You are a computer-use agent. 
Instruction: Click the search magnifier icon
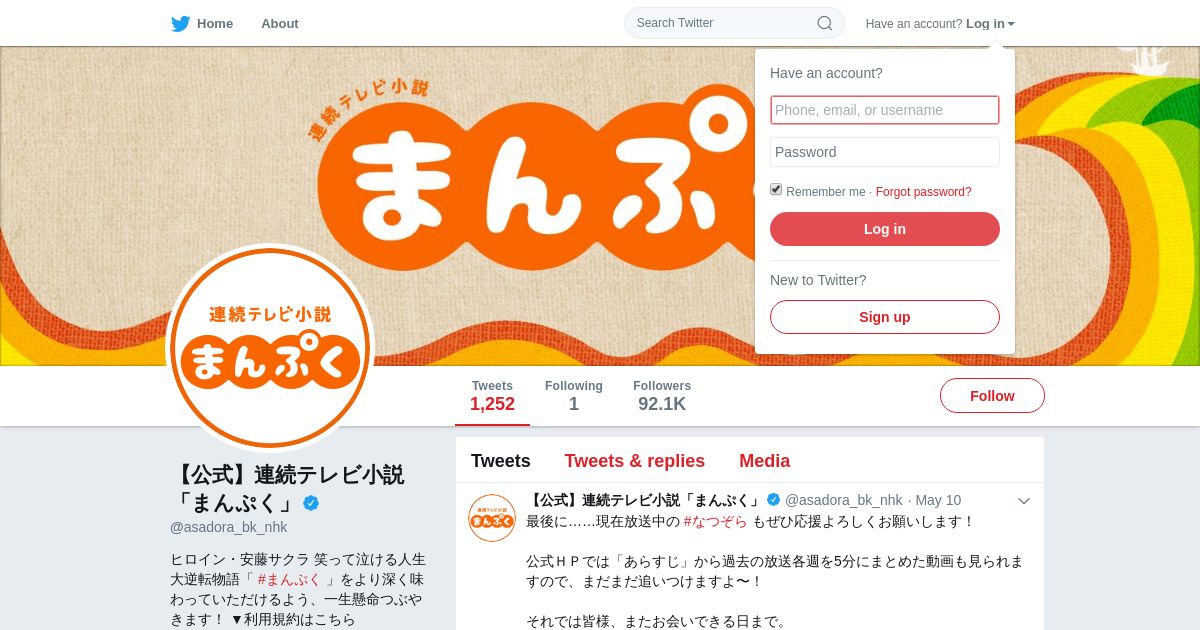(x=825, y=23)
